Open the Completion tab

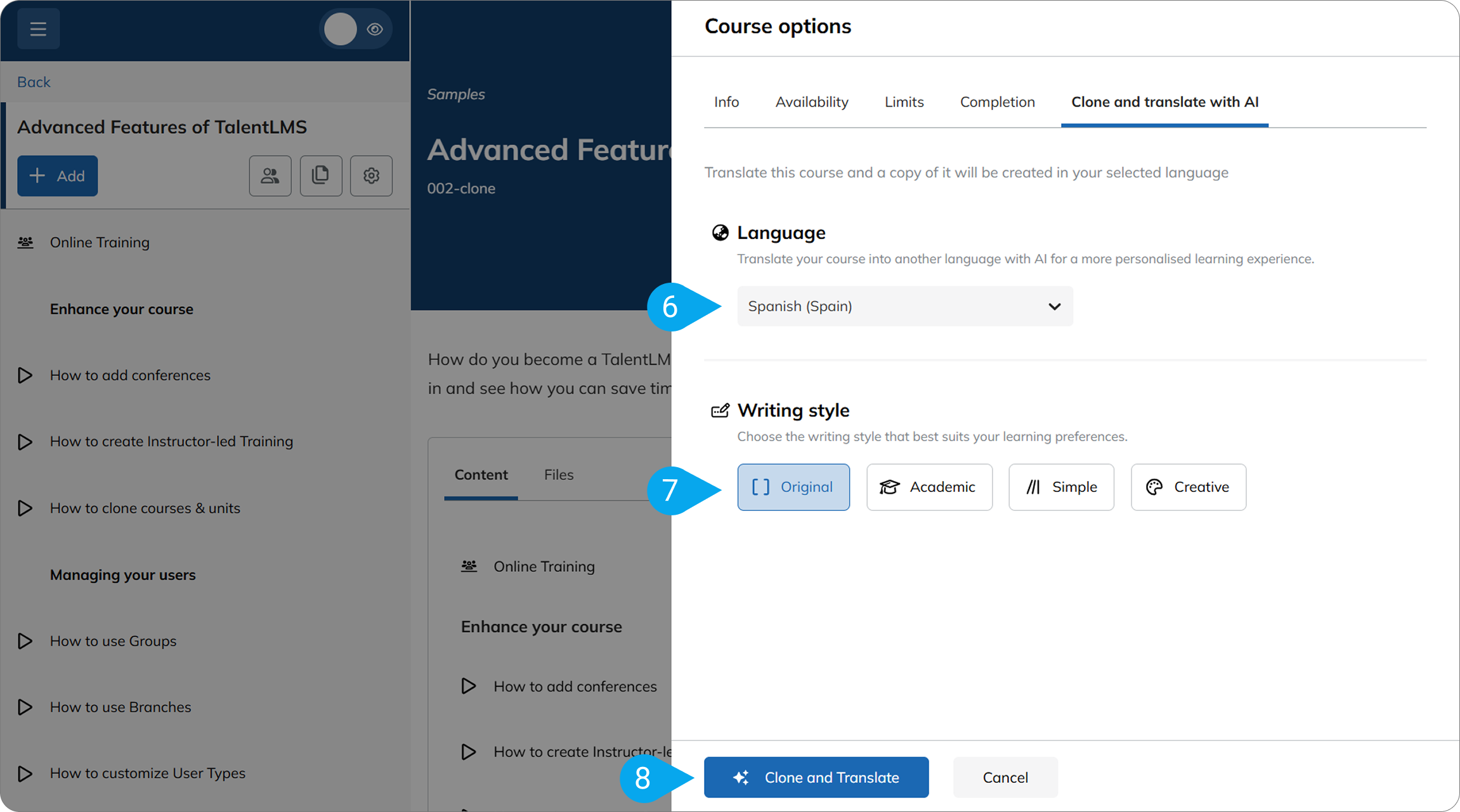click(x=997, y=102)
